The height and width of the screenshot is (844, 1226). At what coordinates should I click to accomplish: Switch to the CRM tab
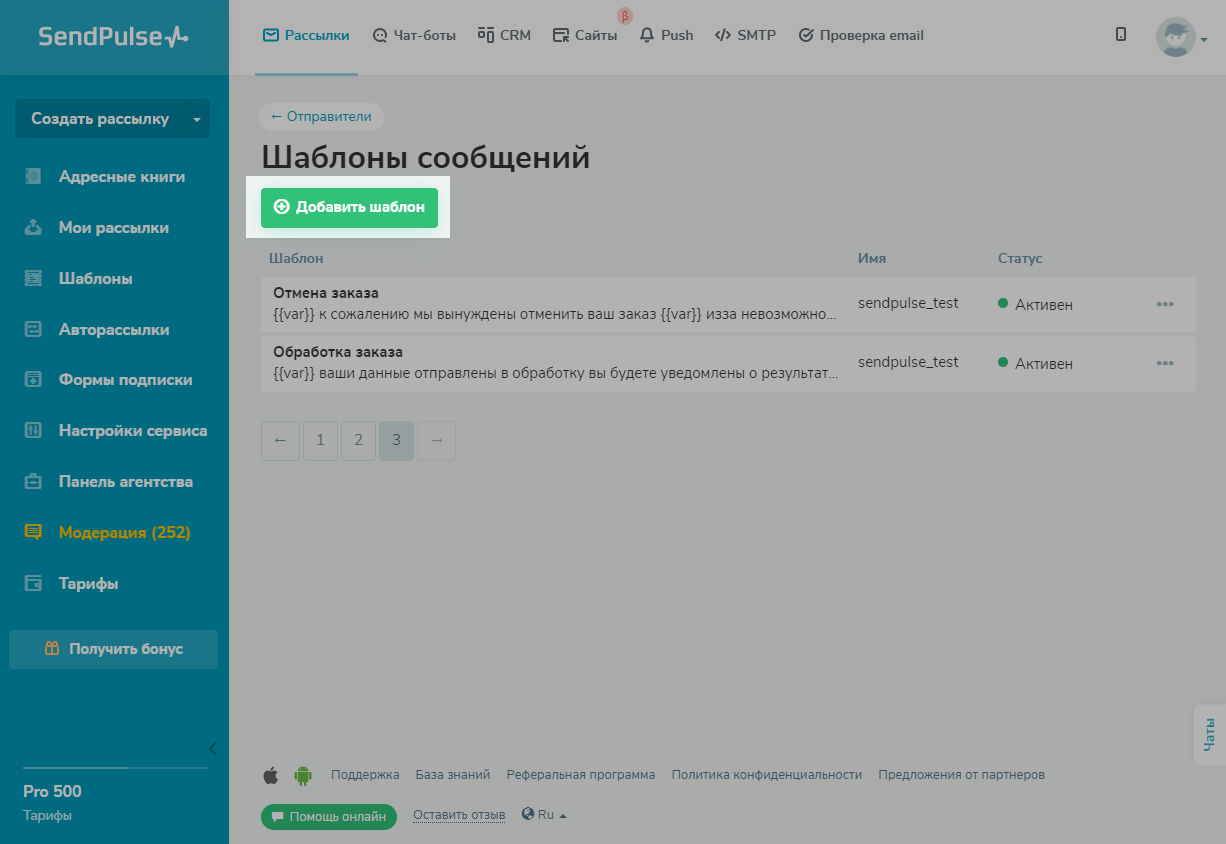coord(504,36)
